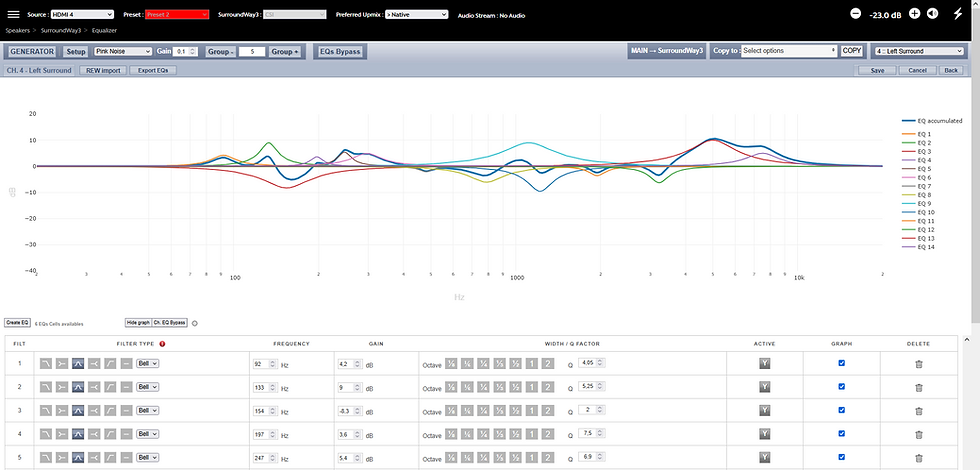Set filter 5 width to 1 octave
980x470 pixels.
pyautogui.click(x=531, y=457)
